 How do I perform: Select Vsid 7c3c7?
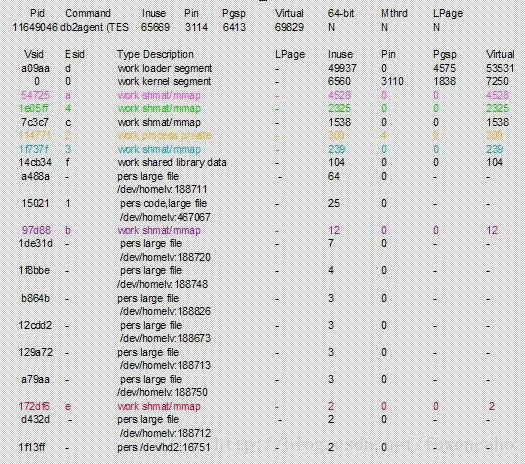35,122
